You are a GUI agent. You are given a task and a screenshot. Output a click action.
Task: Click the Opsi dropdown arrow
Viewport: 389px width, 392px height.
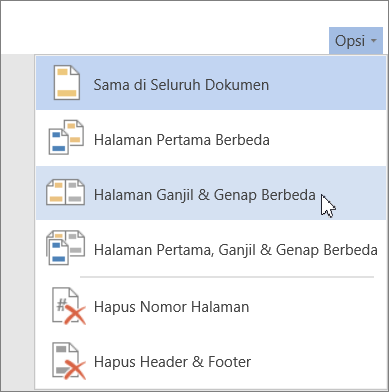(374, 41)
